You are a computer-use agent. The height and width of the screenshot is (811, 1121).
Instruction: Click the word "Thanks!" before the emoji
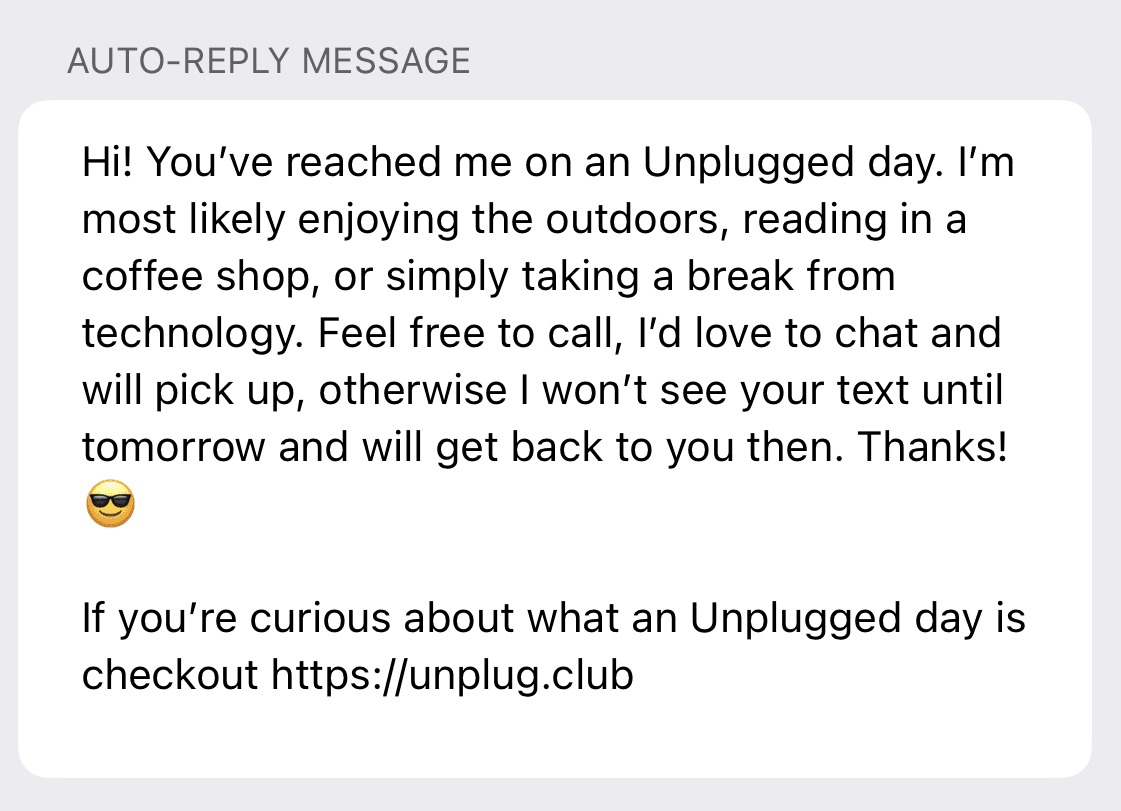[x=932, y=447]
